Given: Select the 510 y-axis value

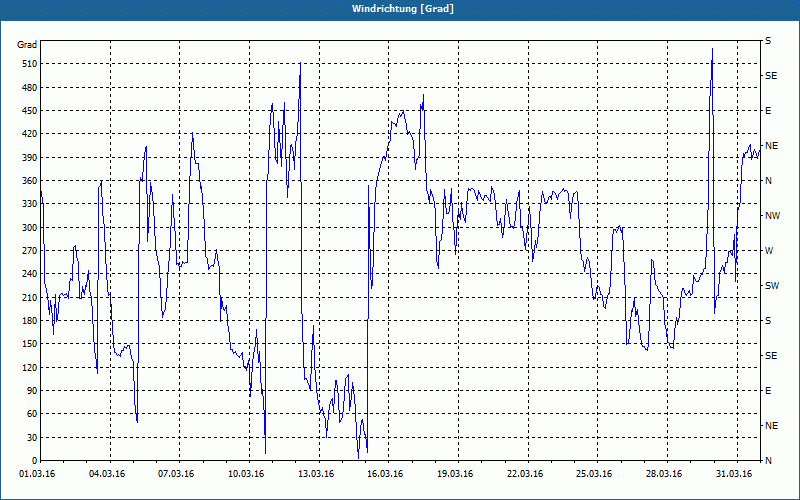Looking at the screenshot, I should click(x=30, y=64).
